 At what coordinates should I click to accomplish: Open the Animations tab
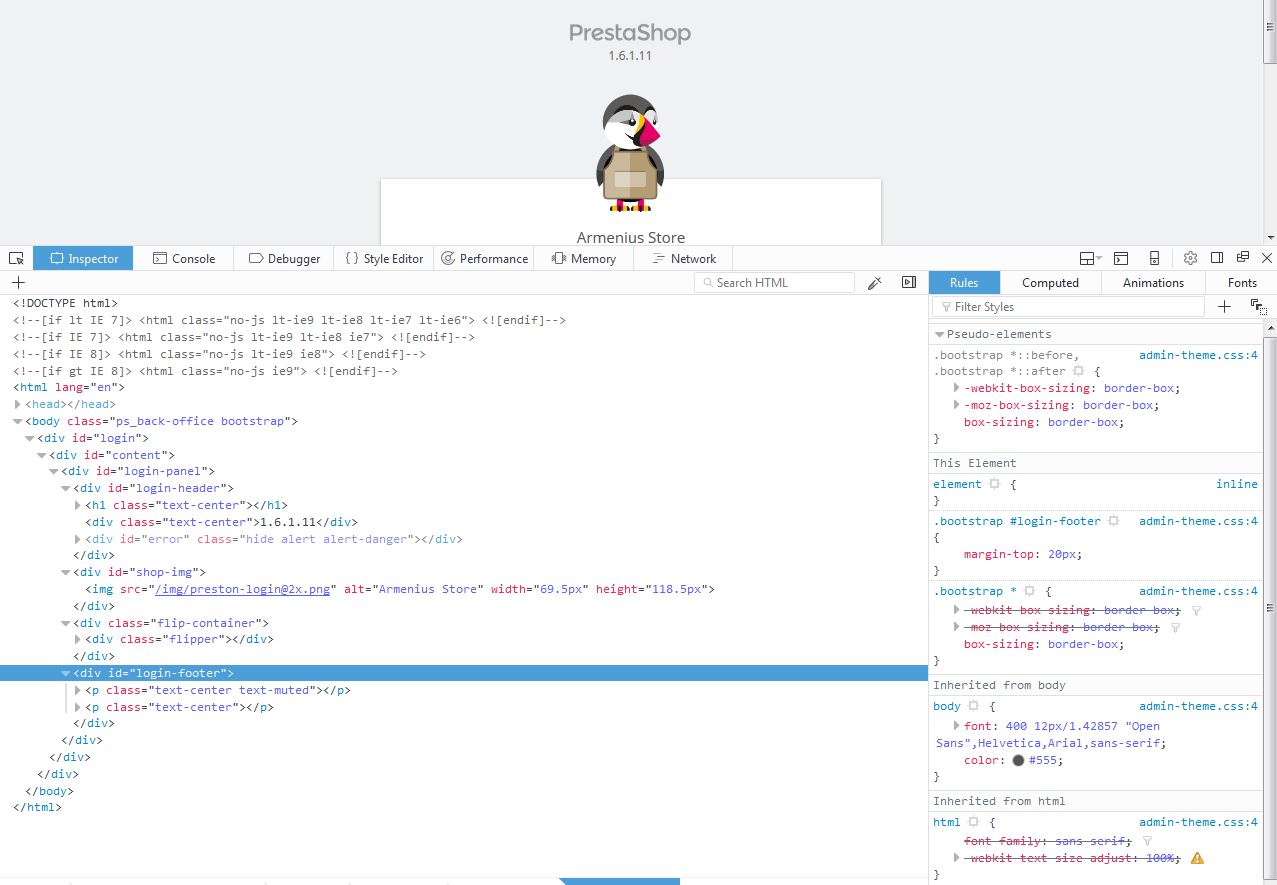(1153, 283)
